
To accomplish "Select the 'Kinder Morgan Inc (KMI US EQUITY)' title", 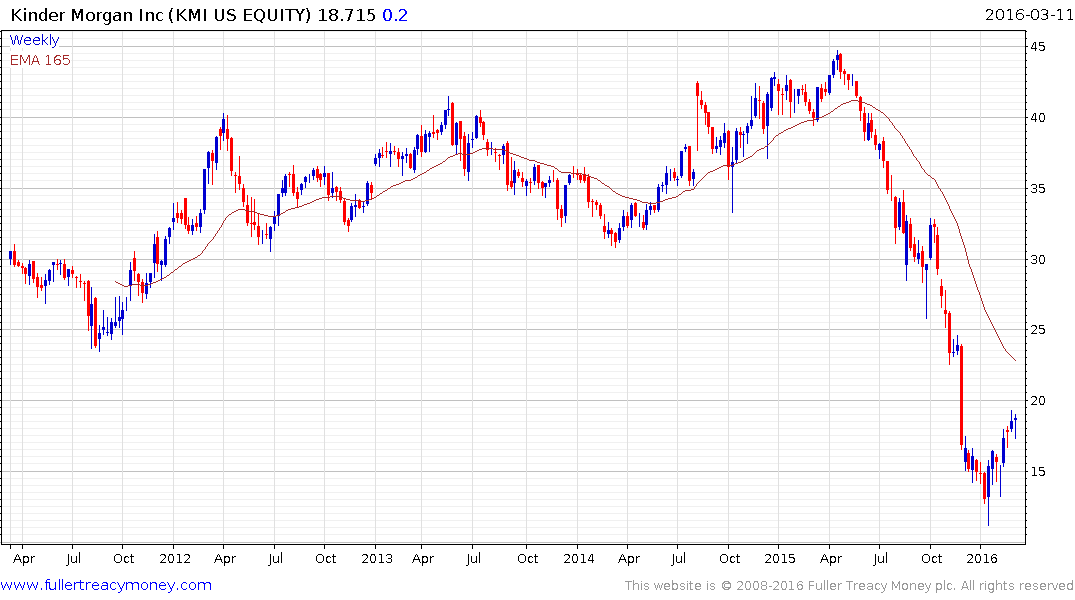I will click(x=161, y=15).
